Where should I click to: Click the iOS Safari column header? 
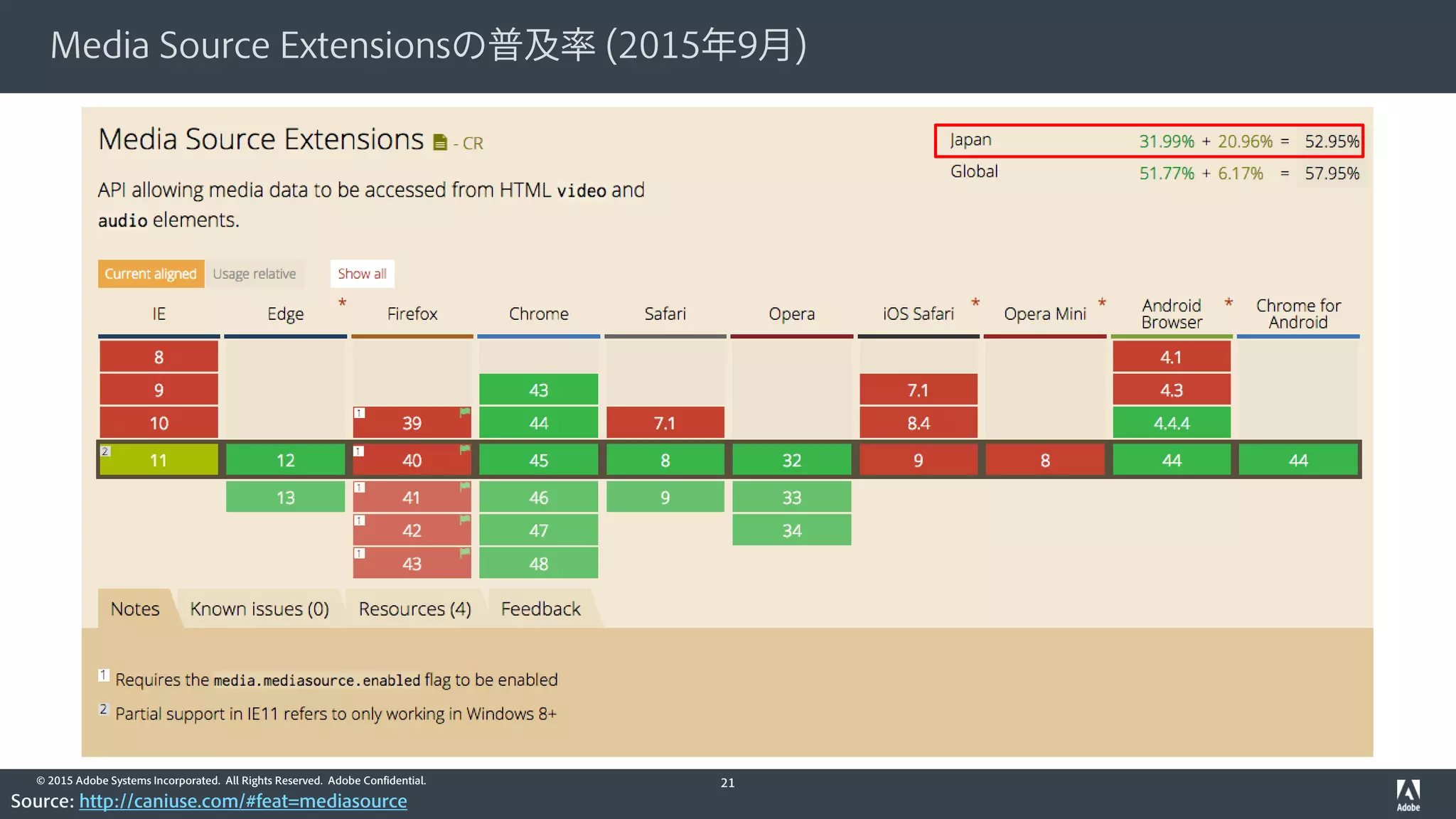(x=918, y=314)
